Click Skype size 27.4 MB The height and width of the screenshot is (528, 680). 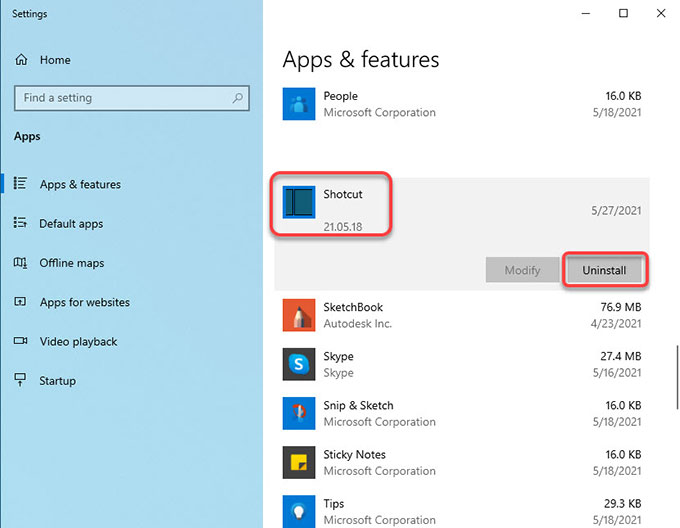click(x=621, y=356)
